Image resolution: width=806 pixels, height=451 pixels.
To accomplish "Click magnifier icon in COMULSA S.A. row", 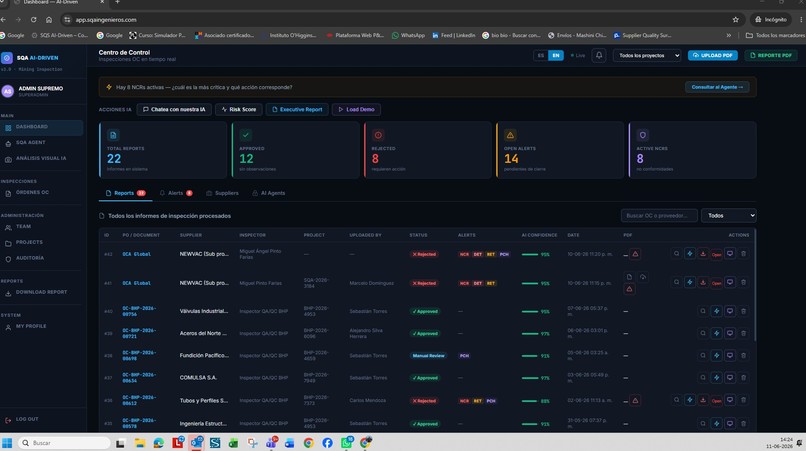I will (x=703, y=377).
